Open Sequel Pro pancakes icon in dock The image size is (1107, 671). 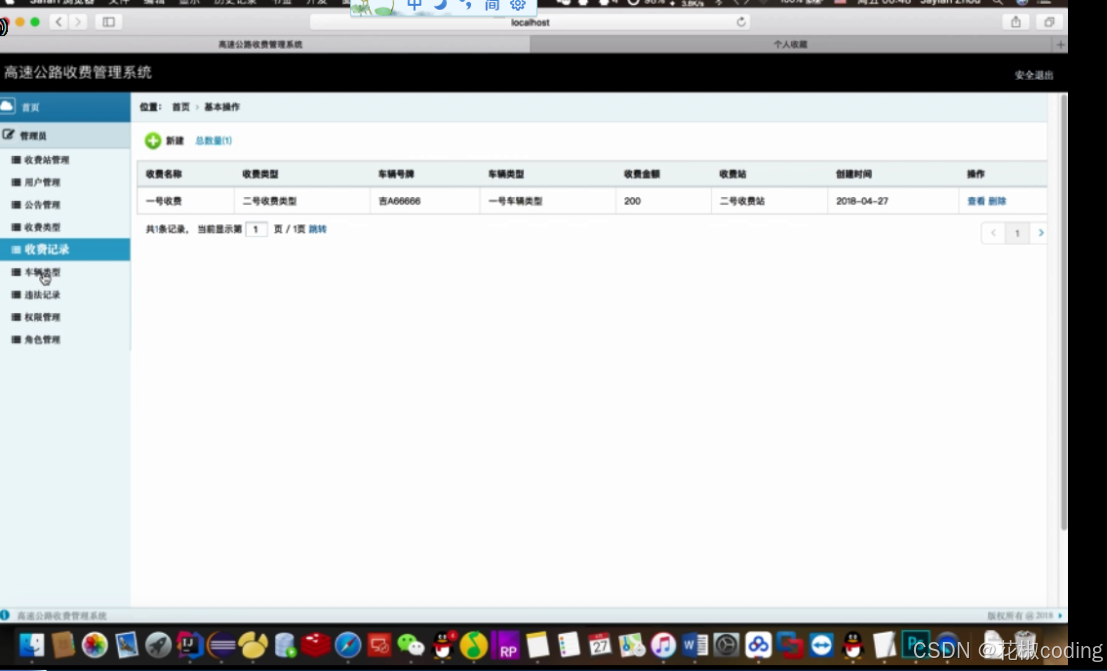(253, 645)
